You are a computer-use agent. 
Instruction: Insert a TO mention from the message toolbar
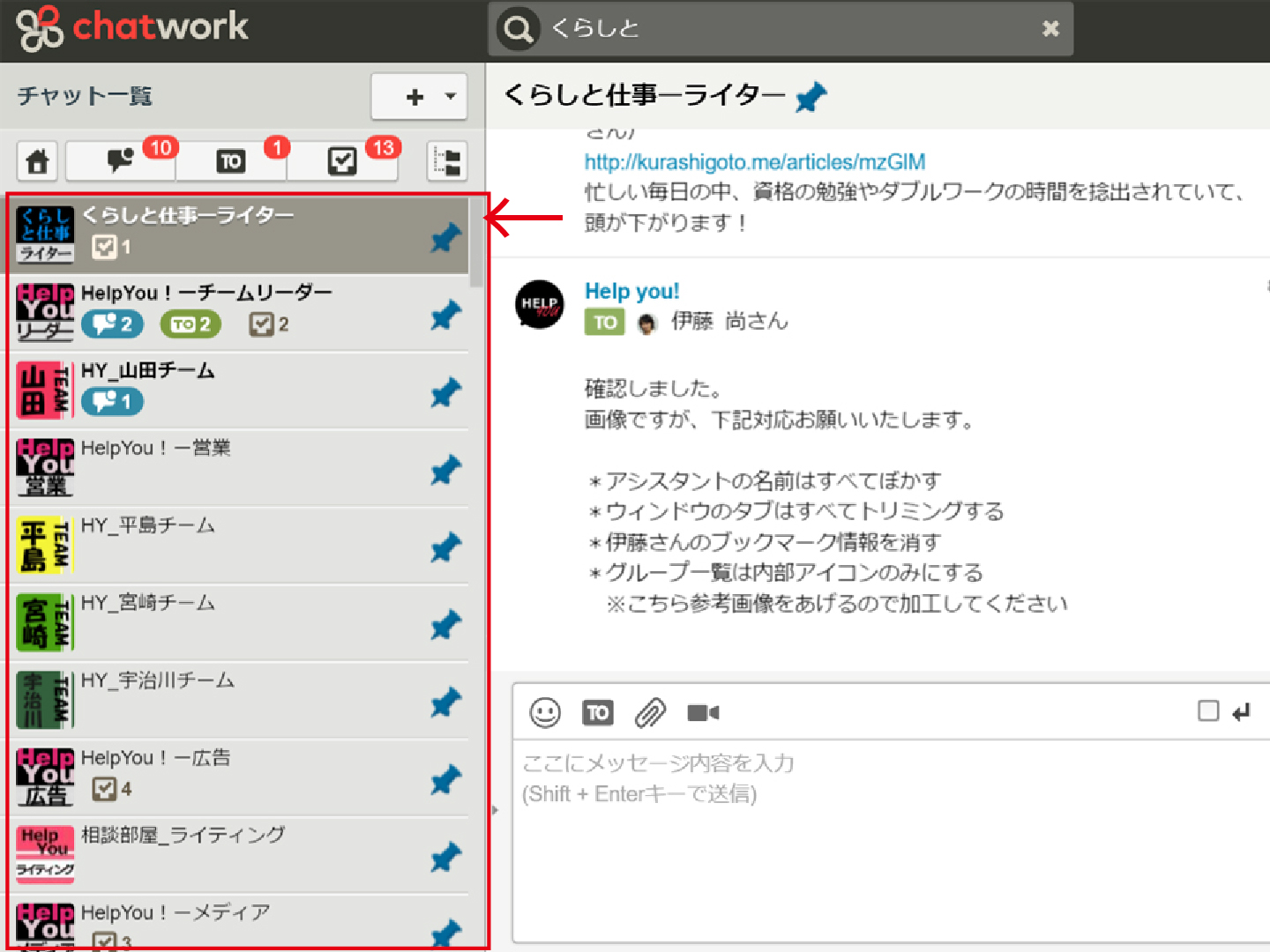pos(598,712)
